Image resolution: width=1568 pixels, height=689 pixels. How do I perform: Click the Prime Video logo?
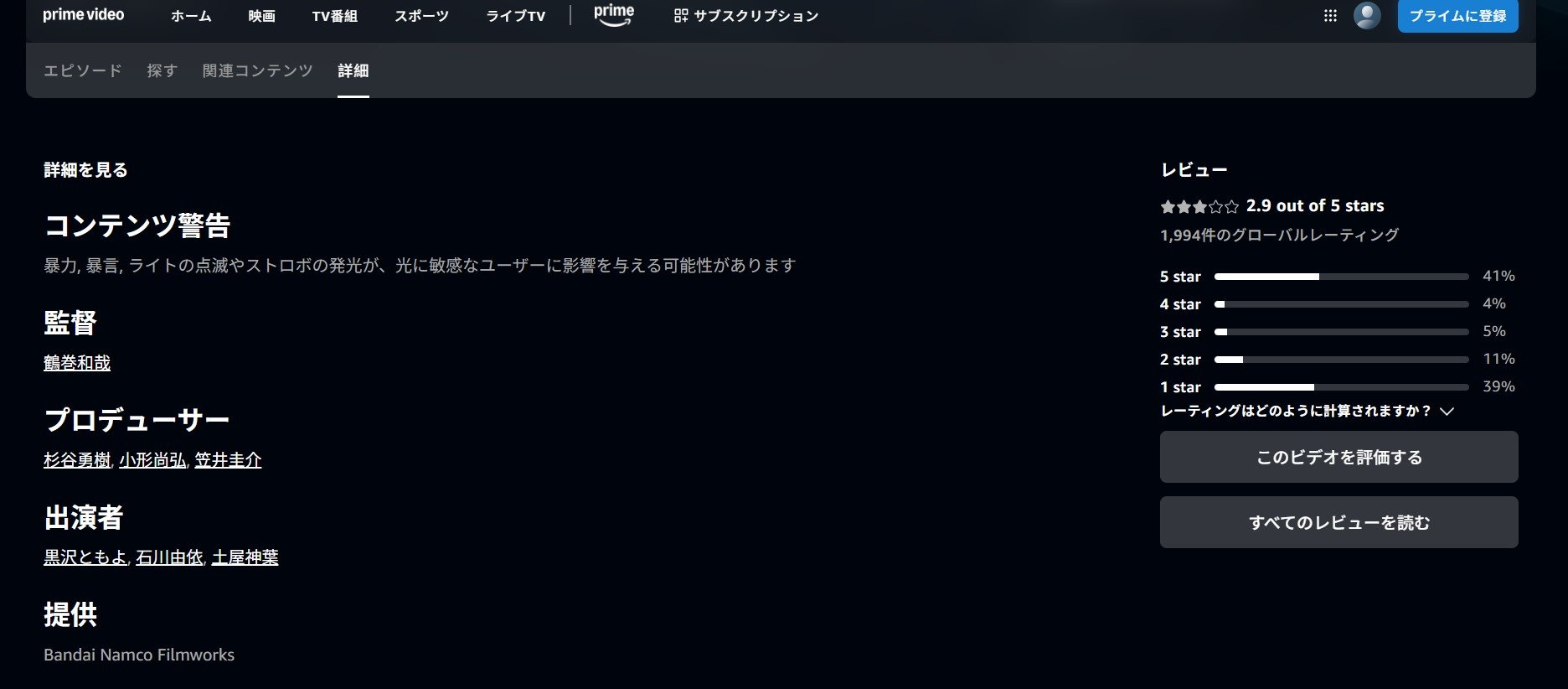click(83, 15)
